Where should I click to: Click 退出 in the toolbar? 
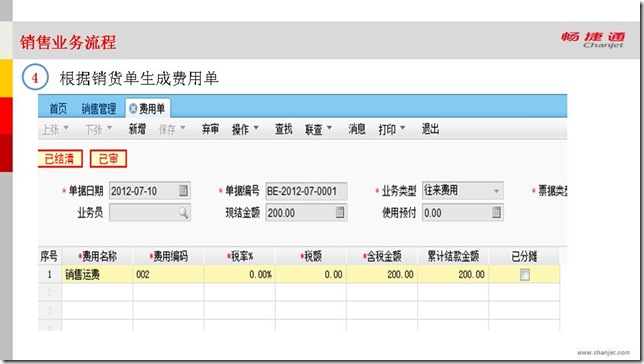coord(430,129)
